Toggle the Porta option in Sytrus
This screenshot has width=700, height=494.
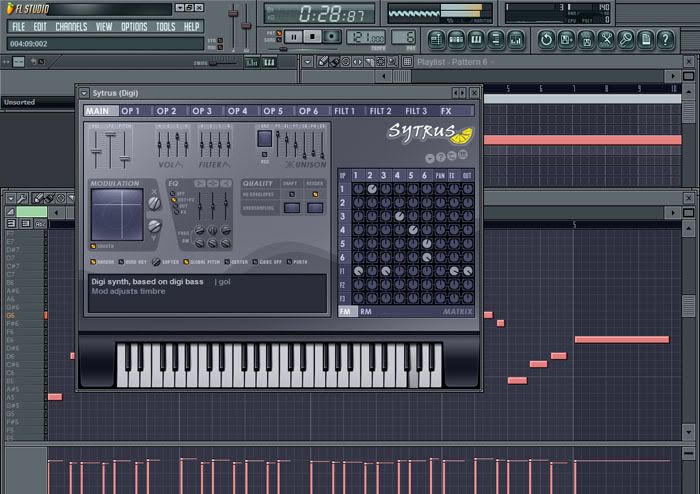coord(289,262)
